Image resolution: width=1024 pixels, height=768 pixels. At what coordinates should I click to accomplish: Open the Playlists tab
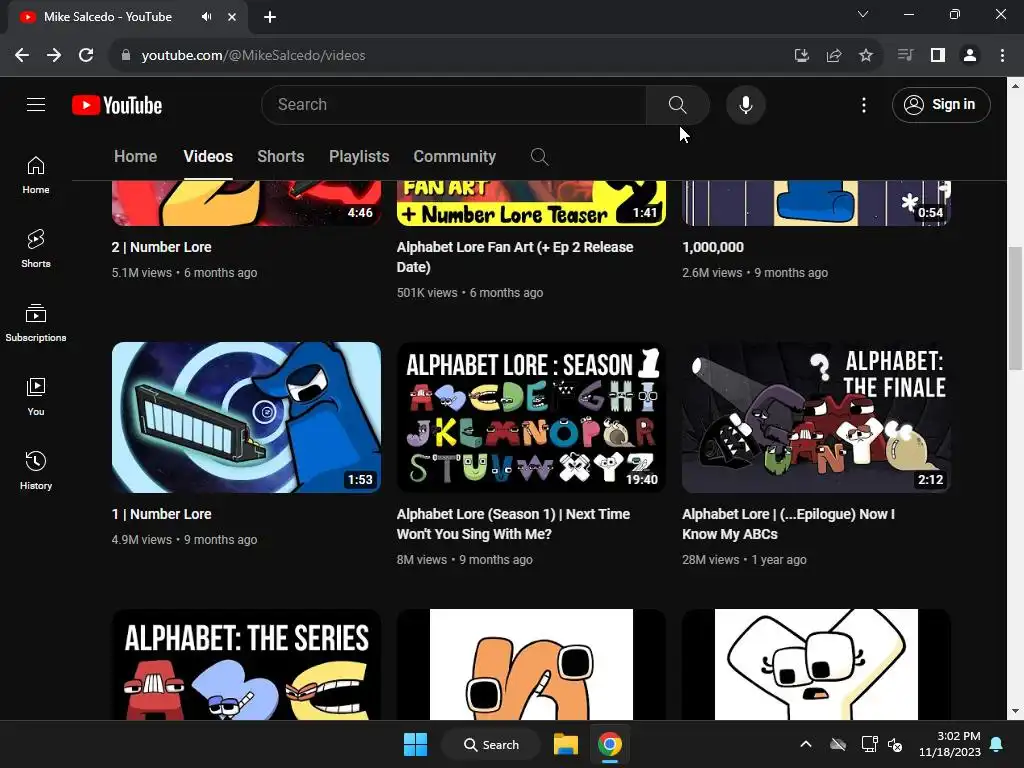359,157
